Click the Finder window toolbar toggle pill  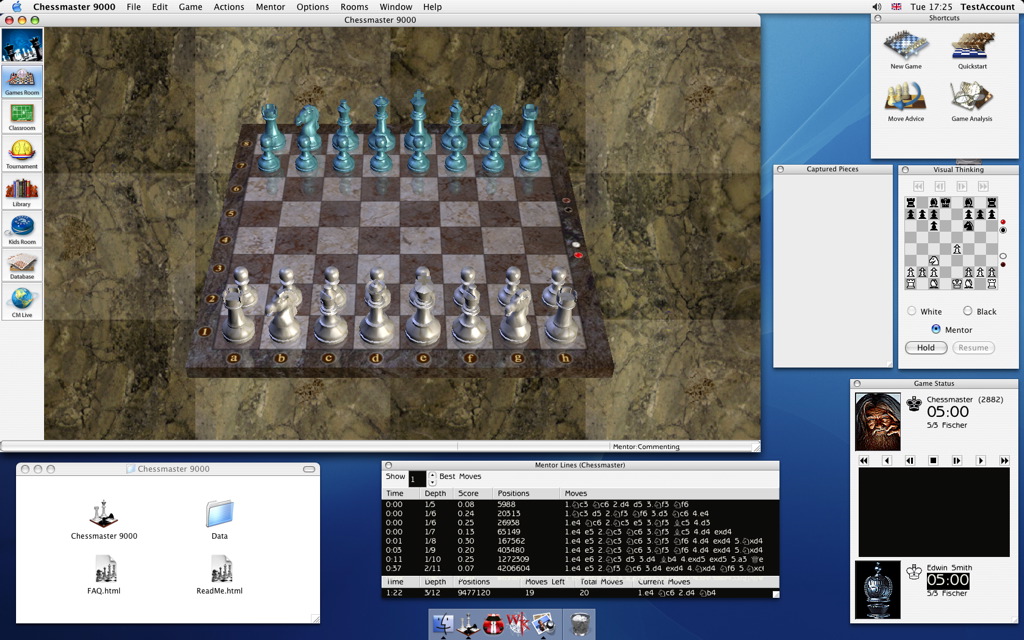(x=309, y=469)
